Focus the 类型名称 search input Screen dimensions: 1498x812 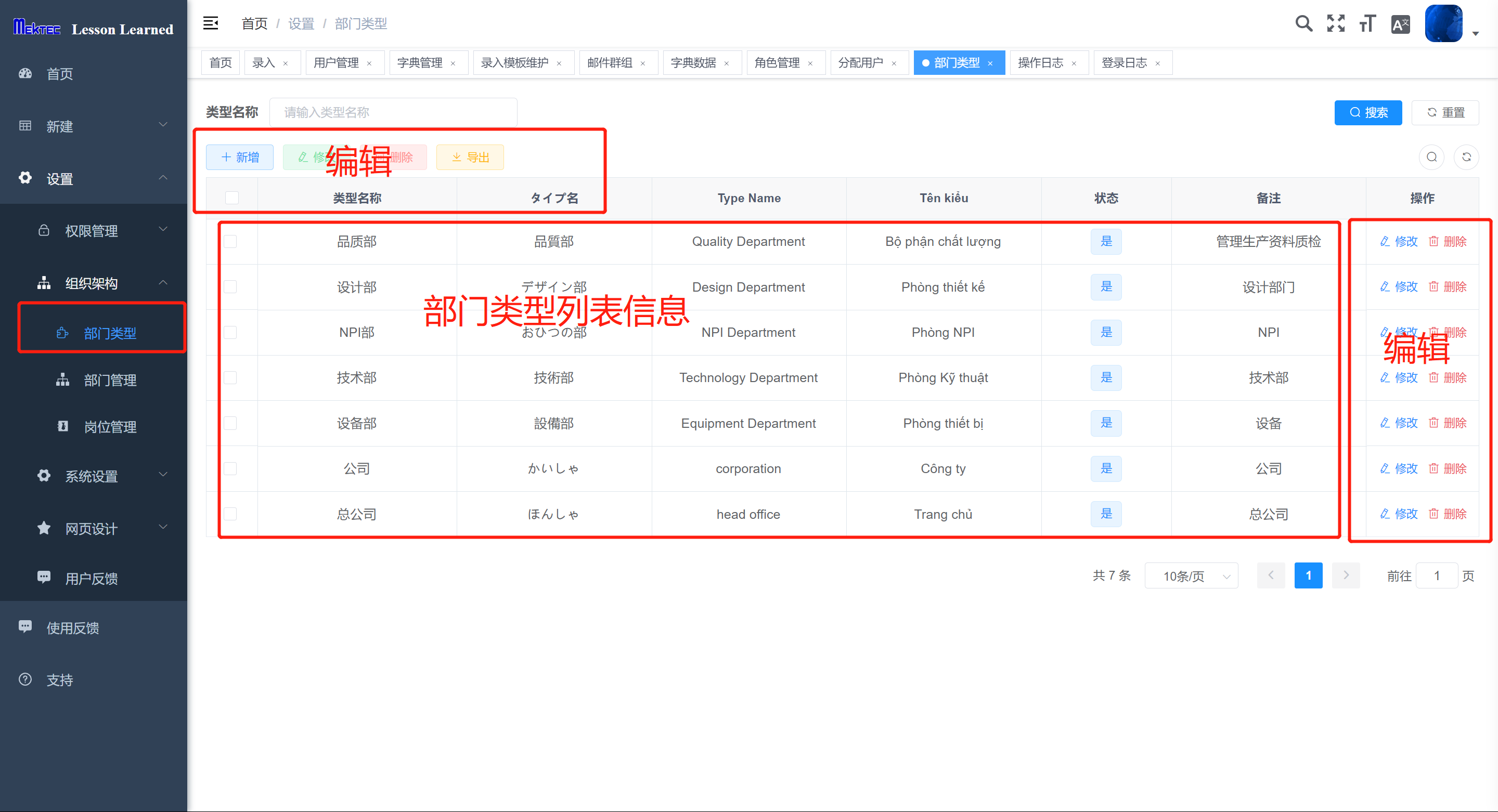point(393,112)
